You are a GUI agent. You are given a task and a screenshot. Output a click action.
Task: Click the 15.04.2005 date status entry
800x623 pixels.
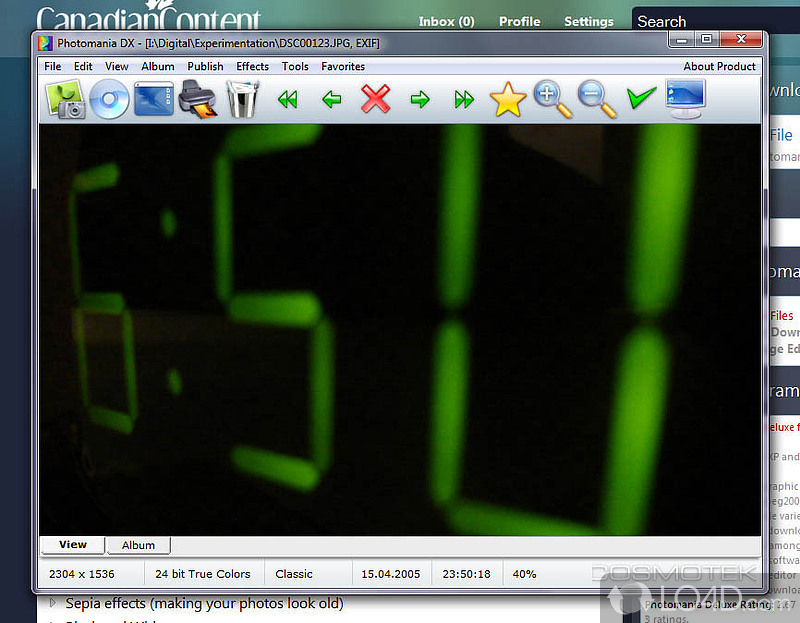[x=391, y=574]
